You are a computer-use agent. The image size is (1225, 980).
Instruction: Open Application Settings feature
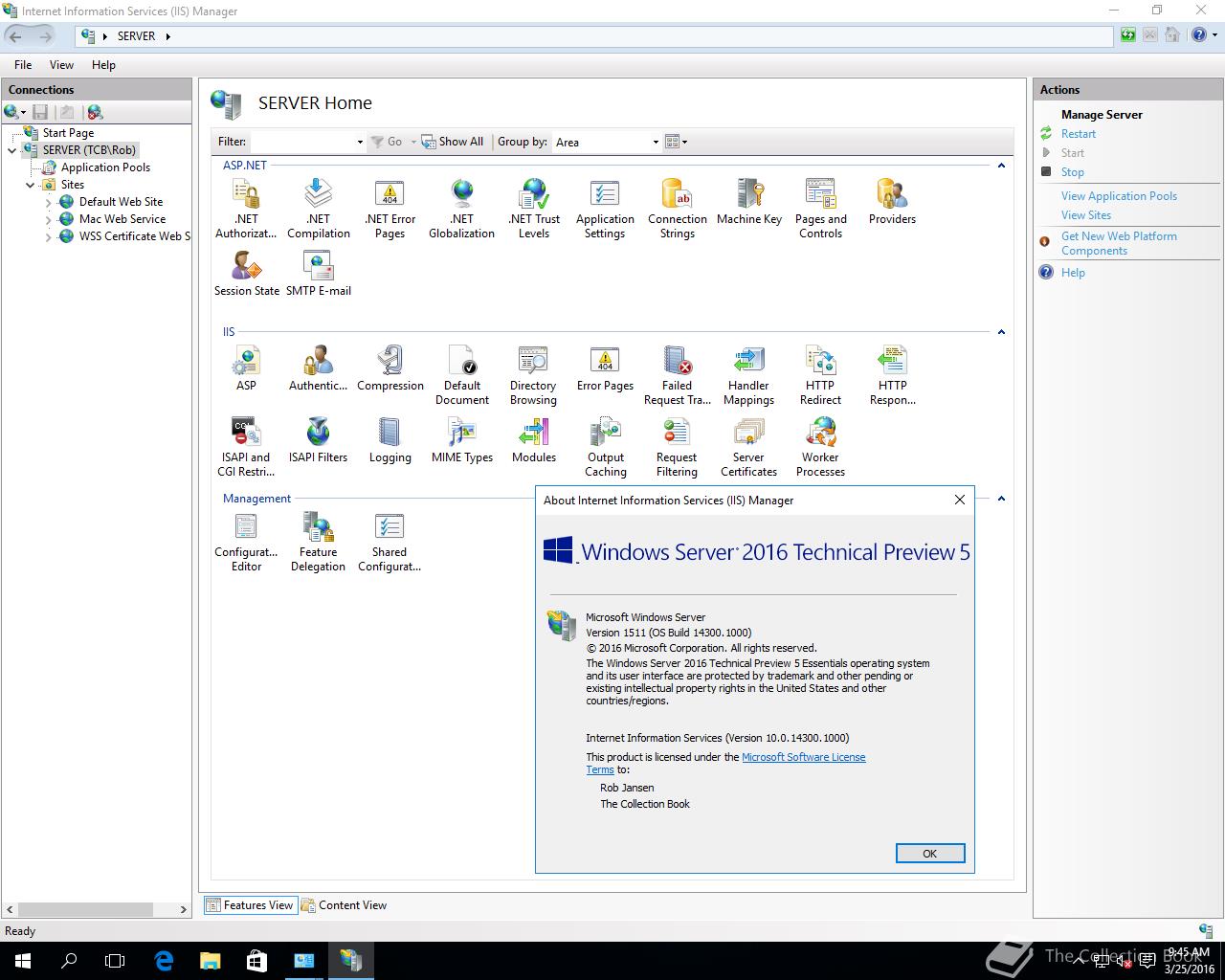click(x=605, y=208)
